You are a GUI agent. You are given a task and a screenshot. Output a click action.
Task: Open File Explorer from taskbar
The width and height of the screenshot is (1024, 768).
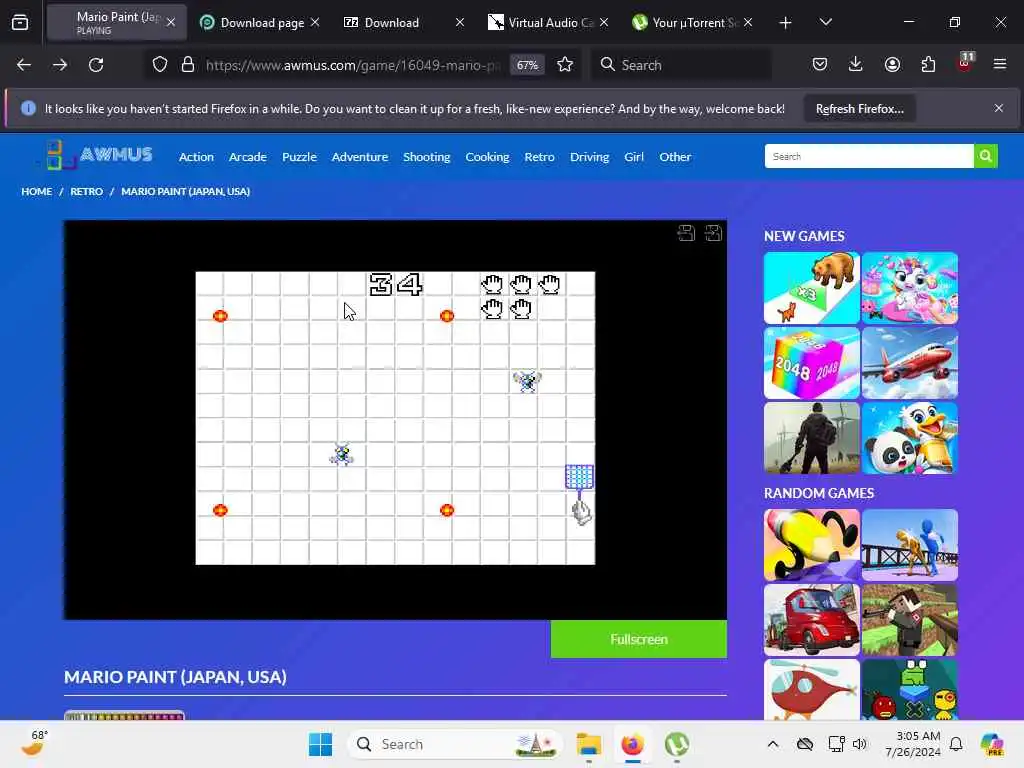pos(588,744)
